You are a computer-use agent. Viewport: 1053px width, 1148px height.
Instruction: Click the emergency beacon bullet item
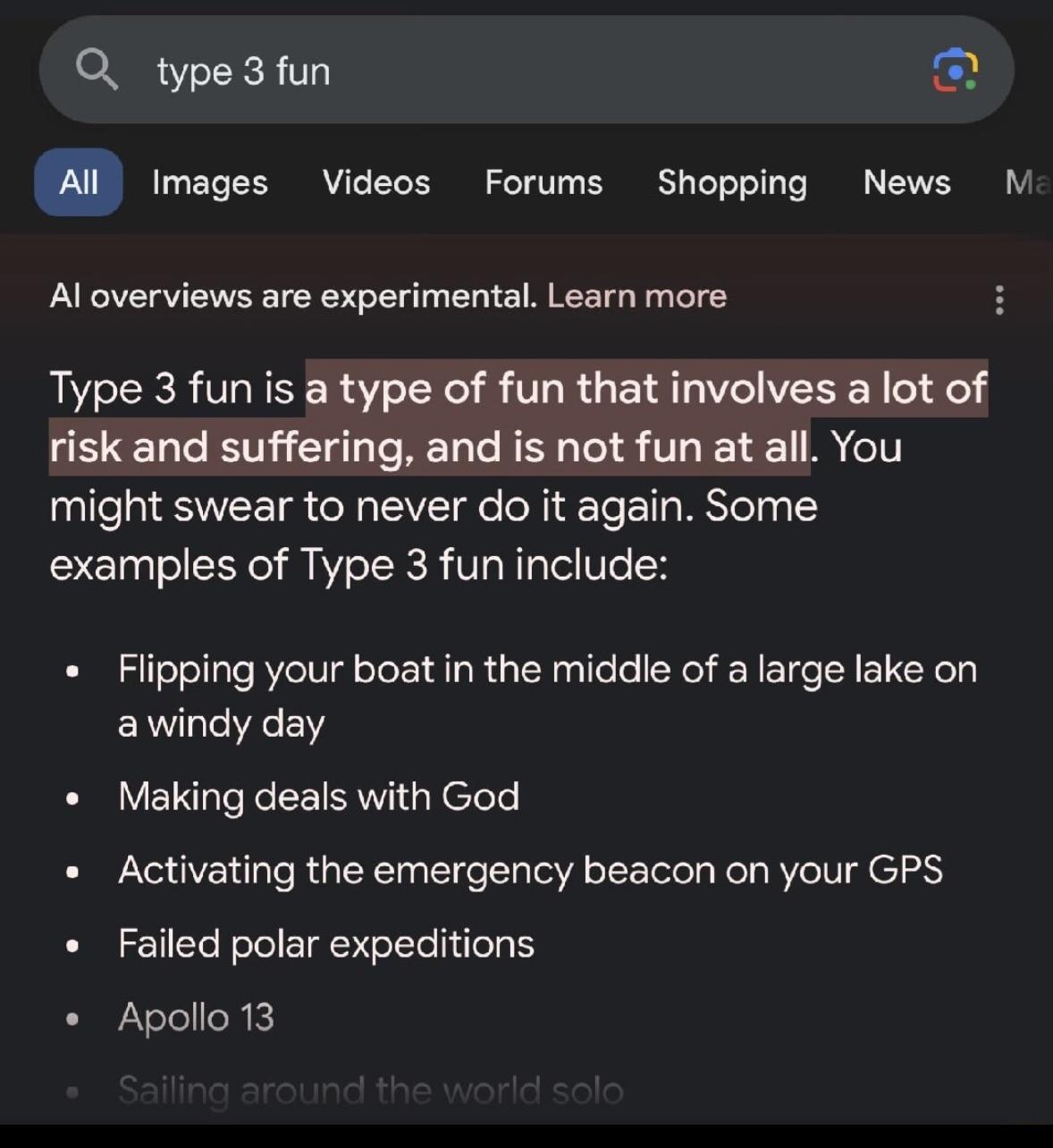[x=530, y=870]
